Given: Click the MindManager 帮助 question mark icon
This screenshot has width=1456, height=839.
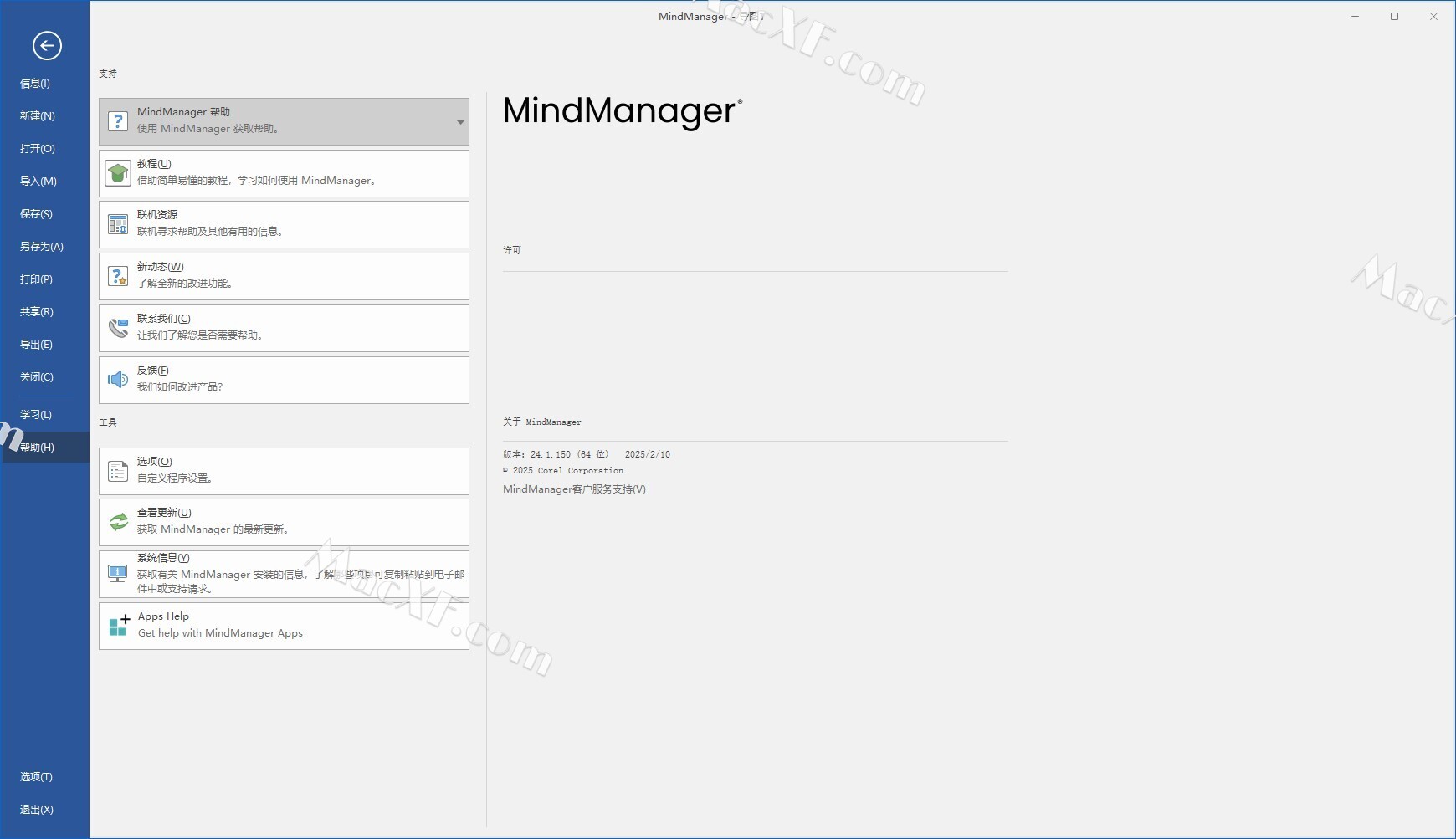Looking at the screenshot, I should click(x=118, y=121).
